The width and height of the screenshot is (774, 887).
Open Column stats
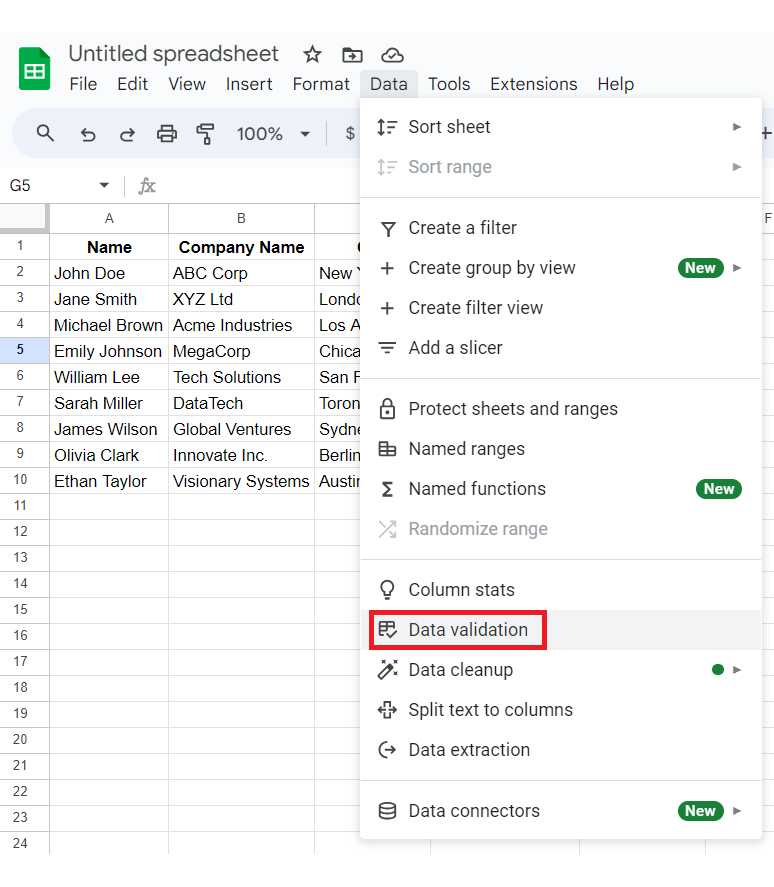point(561,590)
